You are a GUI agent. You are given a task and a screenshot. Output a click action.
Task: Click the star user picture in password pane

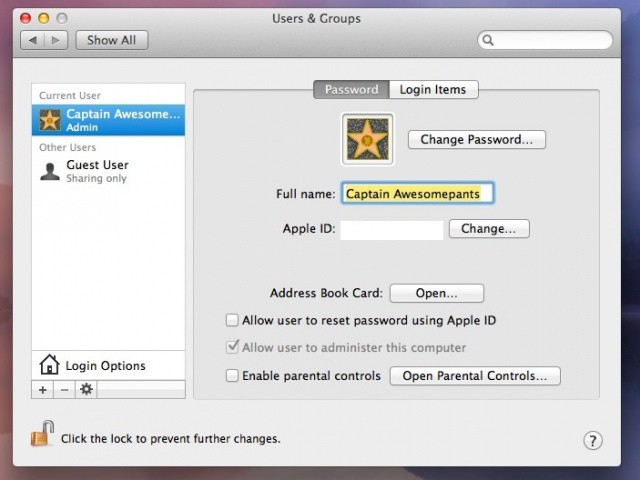[x=367, y=139]
